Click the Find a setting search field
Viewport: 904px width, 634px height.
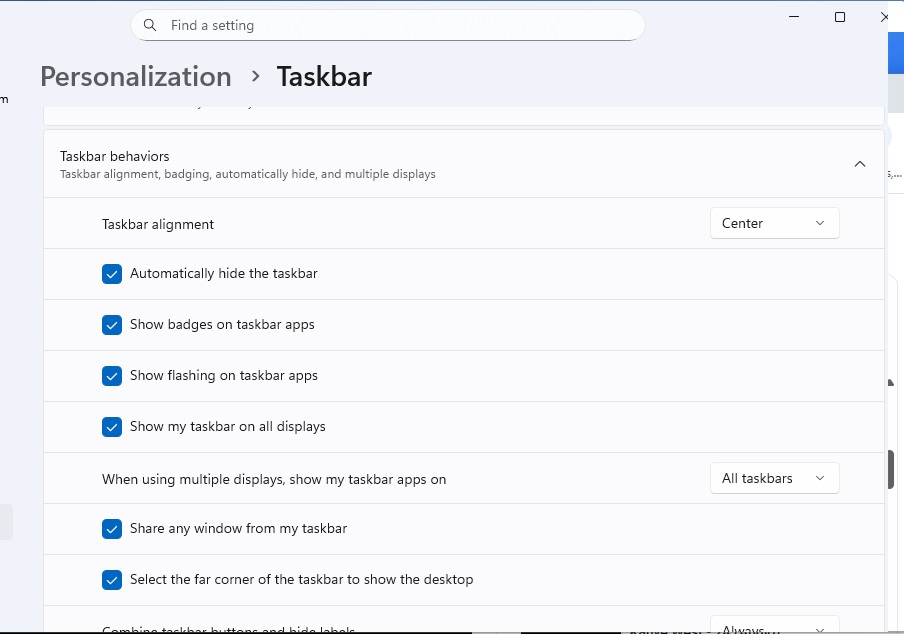pyautogui.click(x=390, y=25)
